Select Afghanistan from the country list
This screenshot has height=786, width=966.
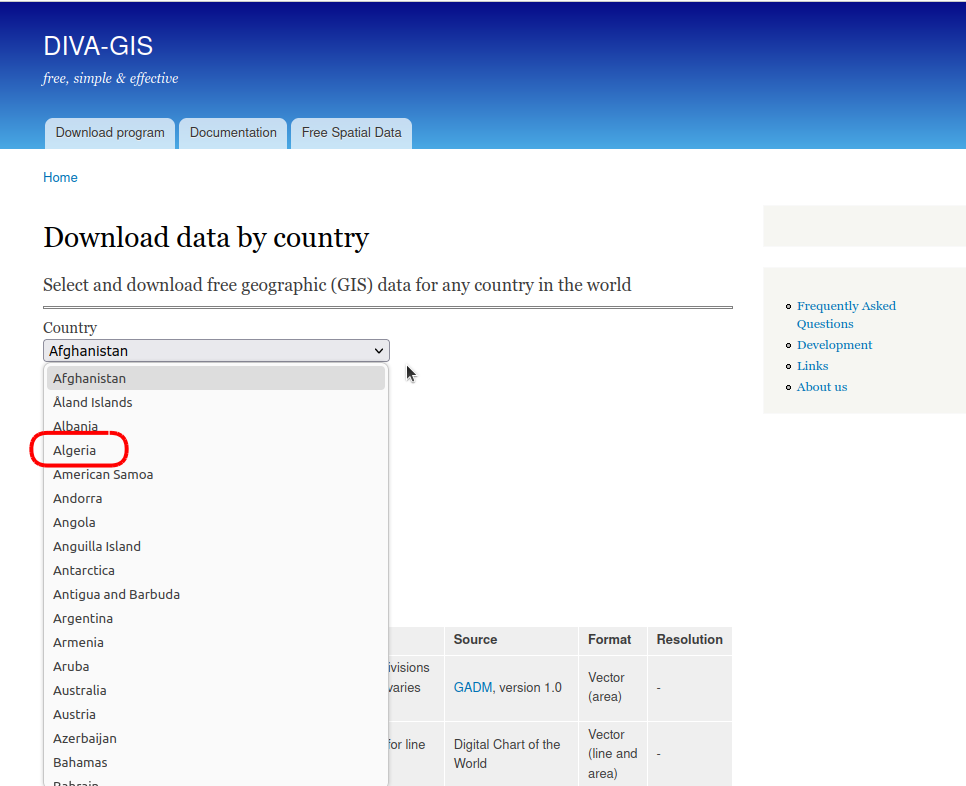(216, 378)
